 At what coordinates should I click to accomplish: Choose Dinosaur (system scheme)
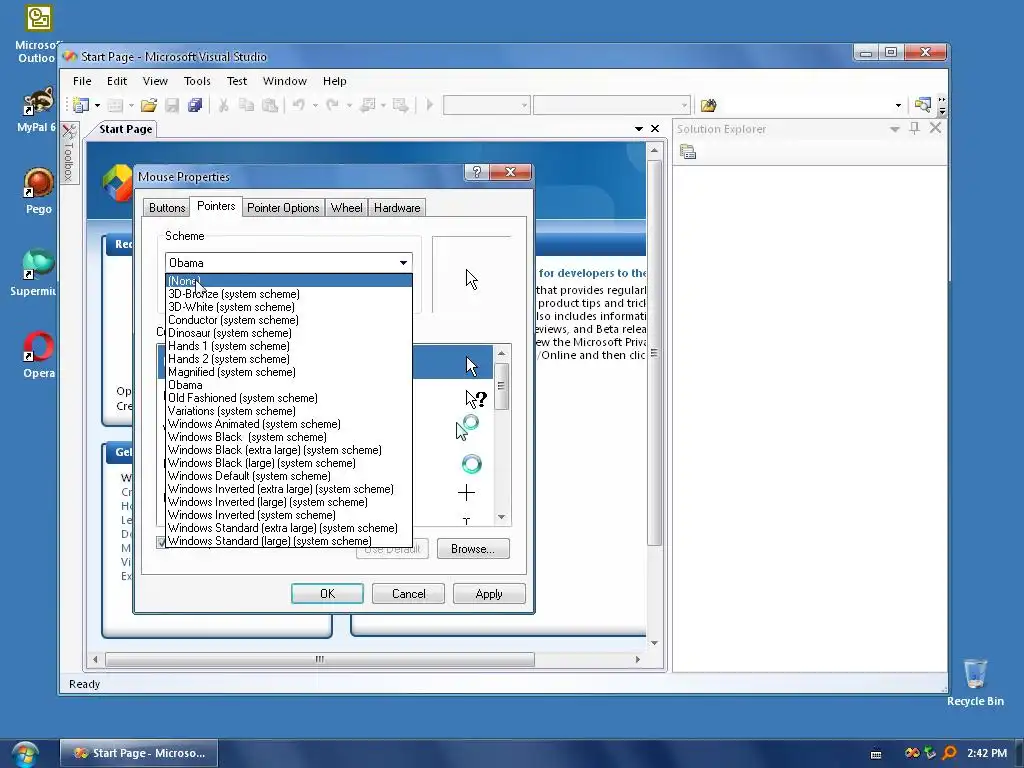(x=289, y=333)
